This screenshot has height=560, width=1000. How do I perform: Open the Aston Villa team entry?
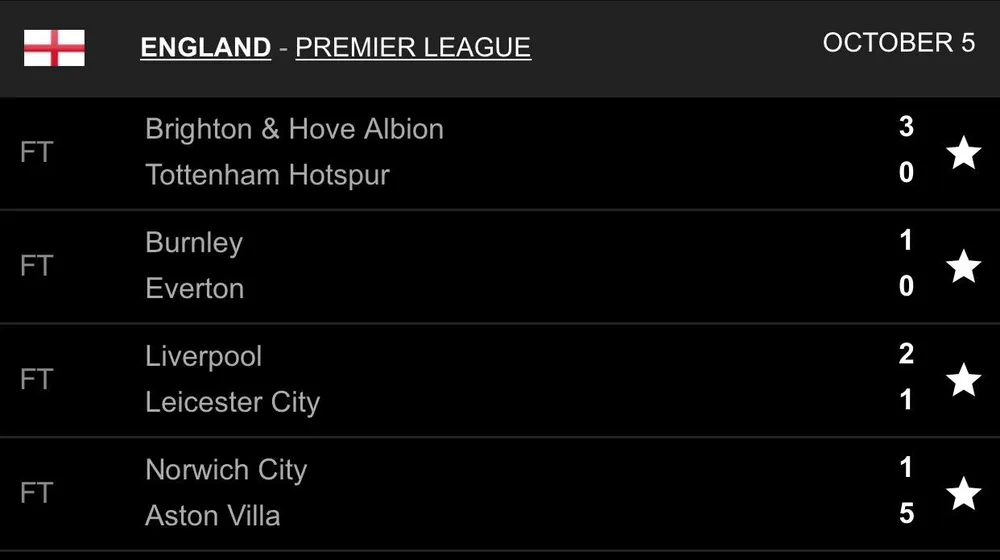tap(212, 516)
